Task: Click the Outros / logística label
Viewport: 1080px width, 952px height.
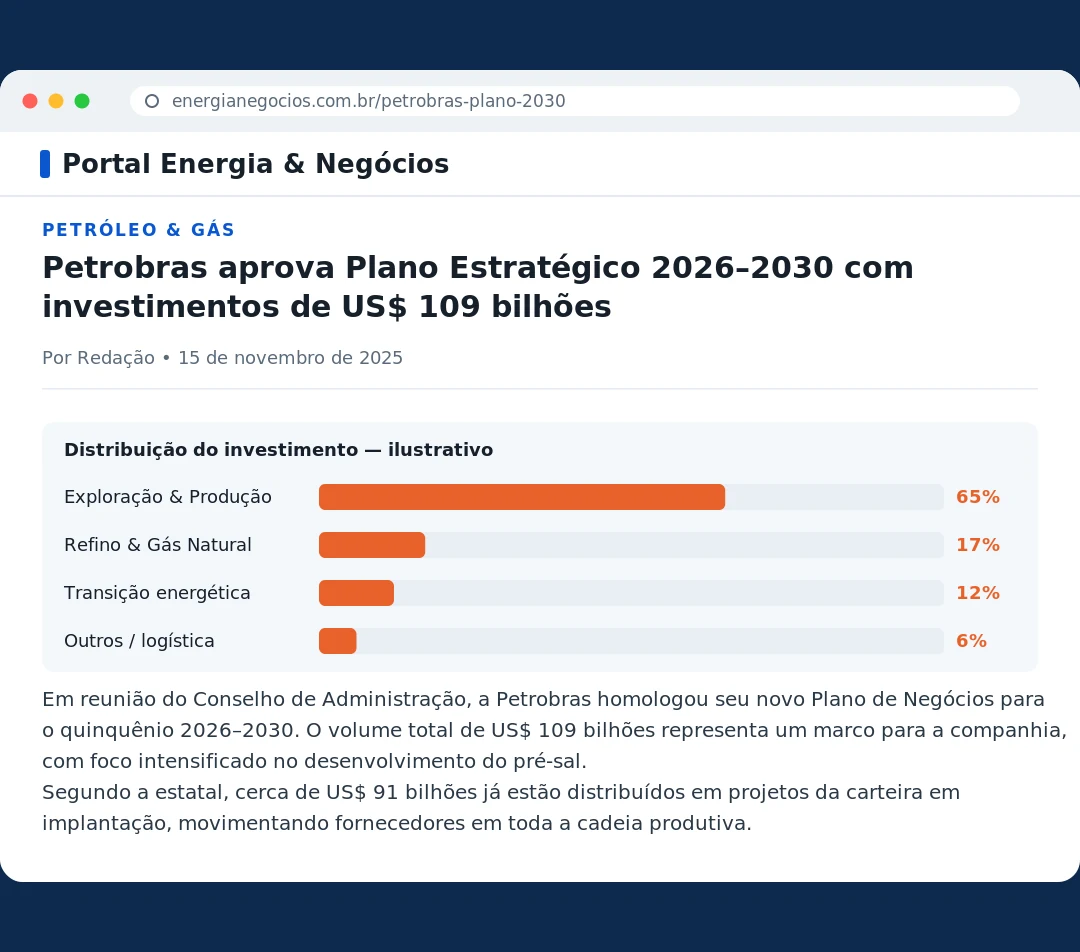Action: pos(139,641)
